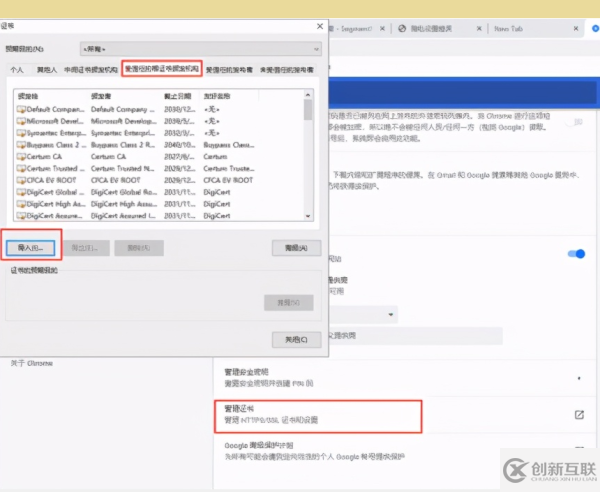Click certificate icon of Default Compan... row
This screenshot has width=600, height=492.
[x=21, y=109]
